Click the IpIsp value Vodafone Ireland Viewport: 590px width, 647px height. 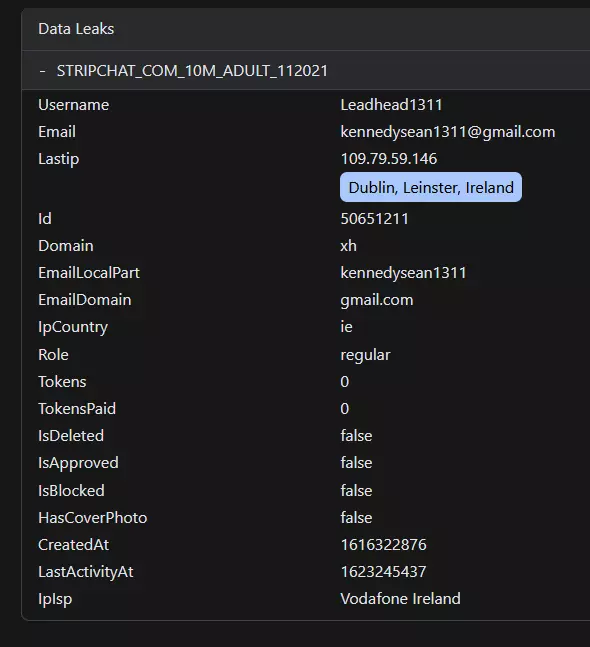point(400,599)
